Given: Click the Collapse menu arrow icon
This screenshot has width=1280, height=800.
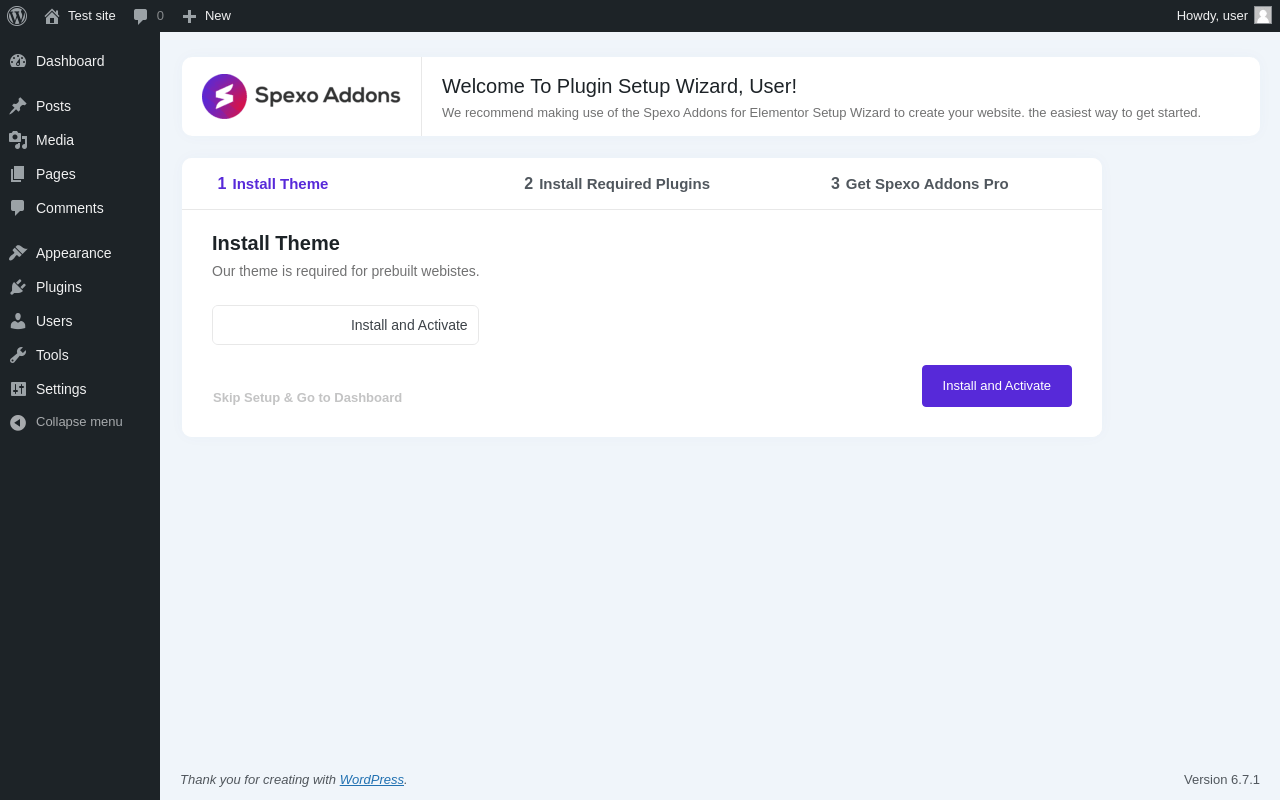Looking at the screenshot, I should [18, 422].
